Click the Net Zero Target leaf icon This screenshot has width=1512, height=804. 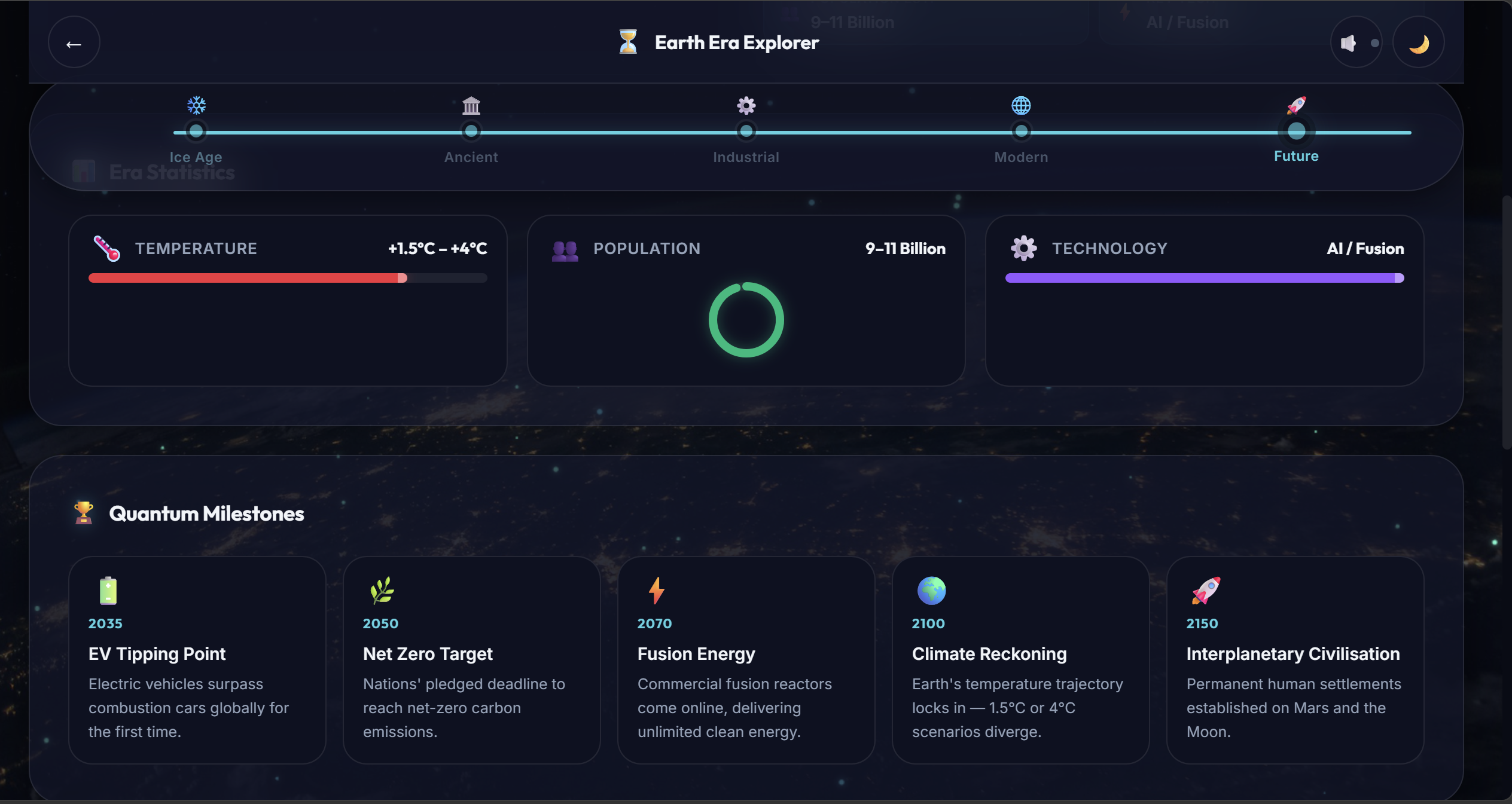click(382, 591)
